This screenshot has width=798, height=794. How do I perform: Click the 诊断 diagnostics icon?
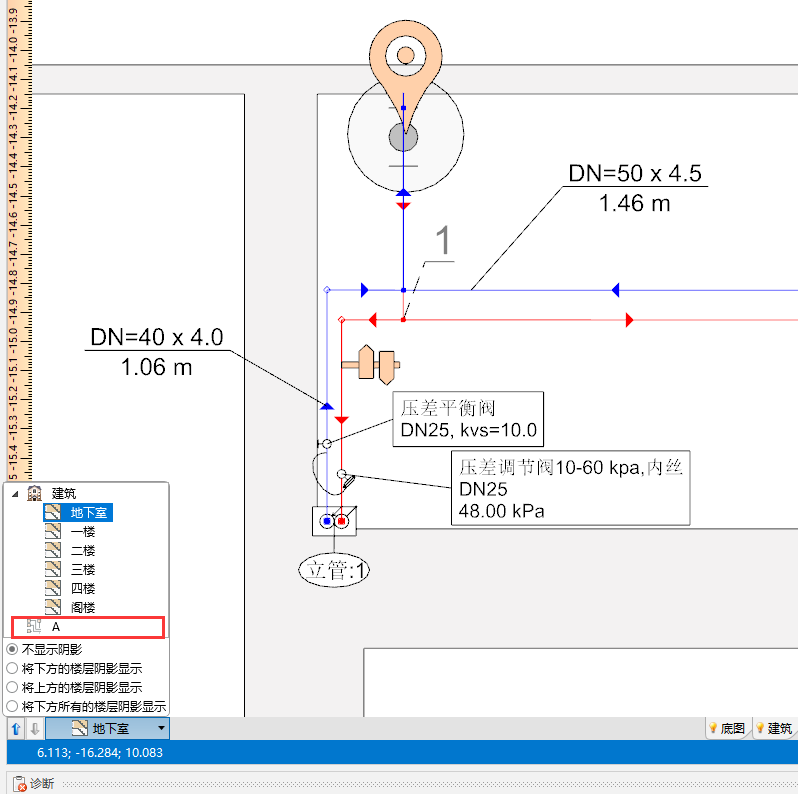[19, 783]
